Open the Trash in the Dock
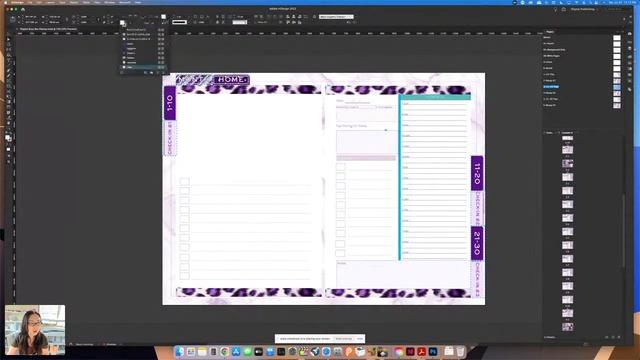The width and height of the screenshot is (640, 360). 460,351
